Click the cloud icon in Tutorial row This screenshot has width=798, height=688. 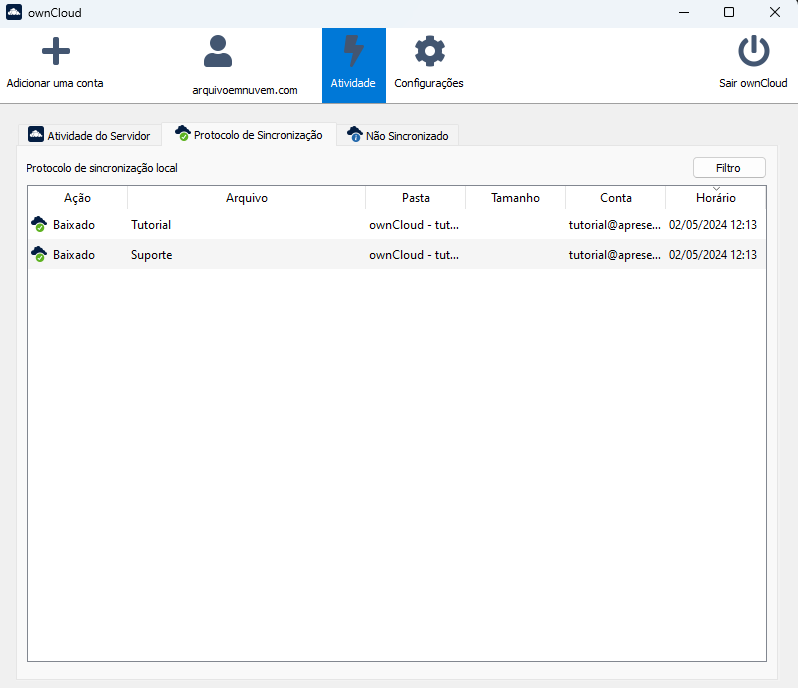pyautogui.click(x=39, y=224)
